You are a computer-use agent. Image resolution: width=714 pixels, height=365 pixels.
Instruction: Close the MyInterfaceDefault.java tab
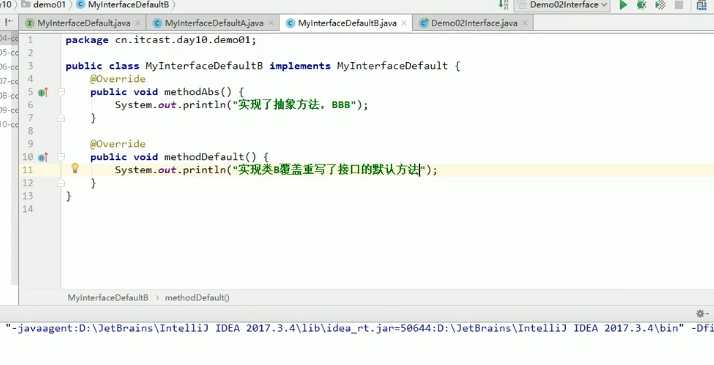138,23
